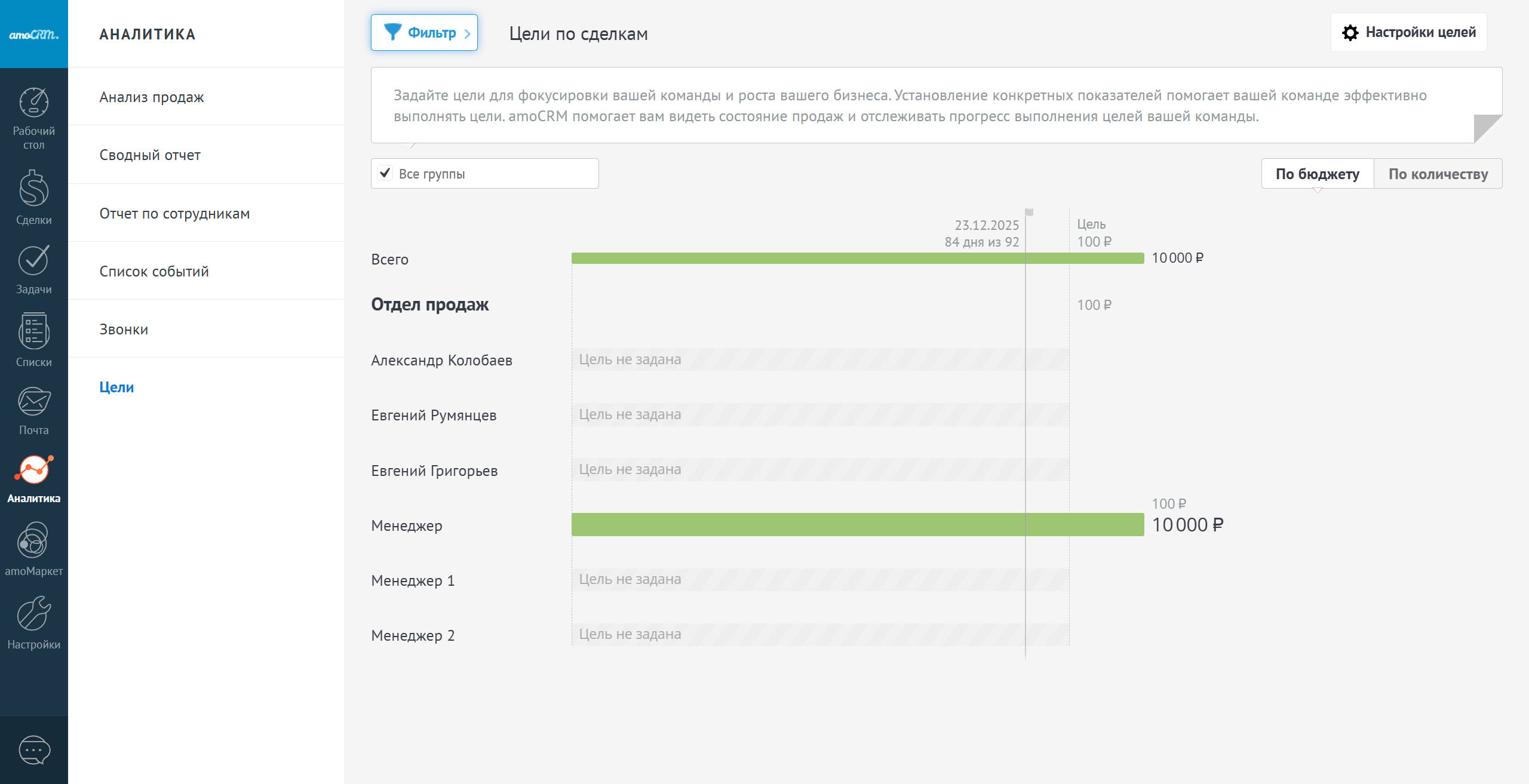Select Отчет по сотрудникам menu item

pos(174,213)
